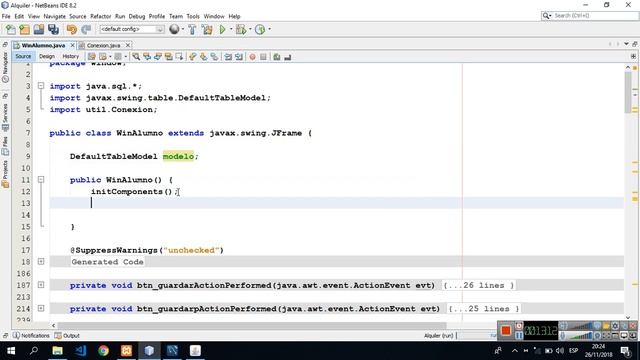Open the Tools menu
Screen dimensions: 640x360
[193, 16]
